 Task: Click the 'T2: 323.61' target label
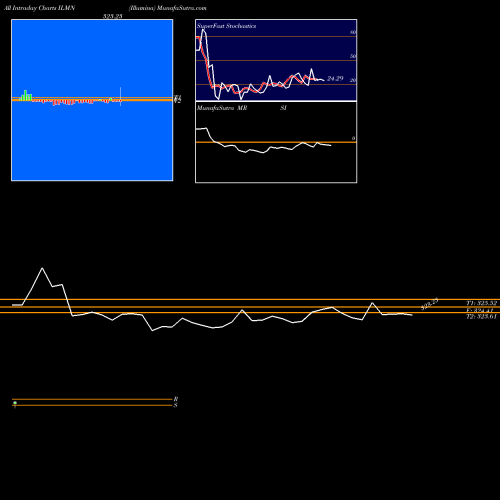click(481, 317)
